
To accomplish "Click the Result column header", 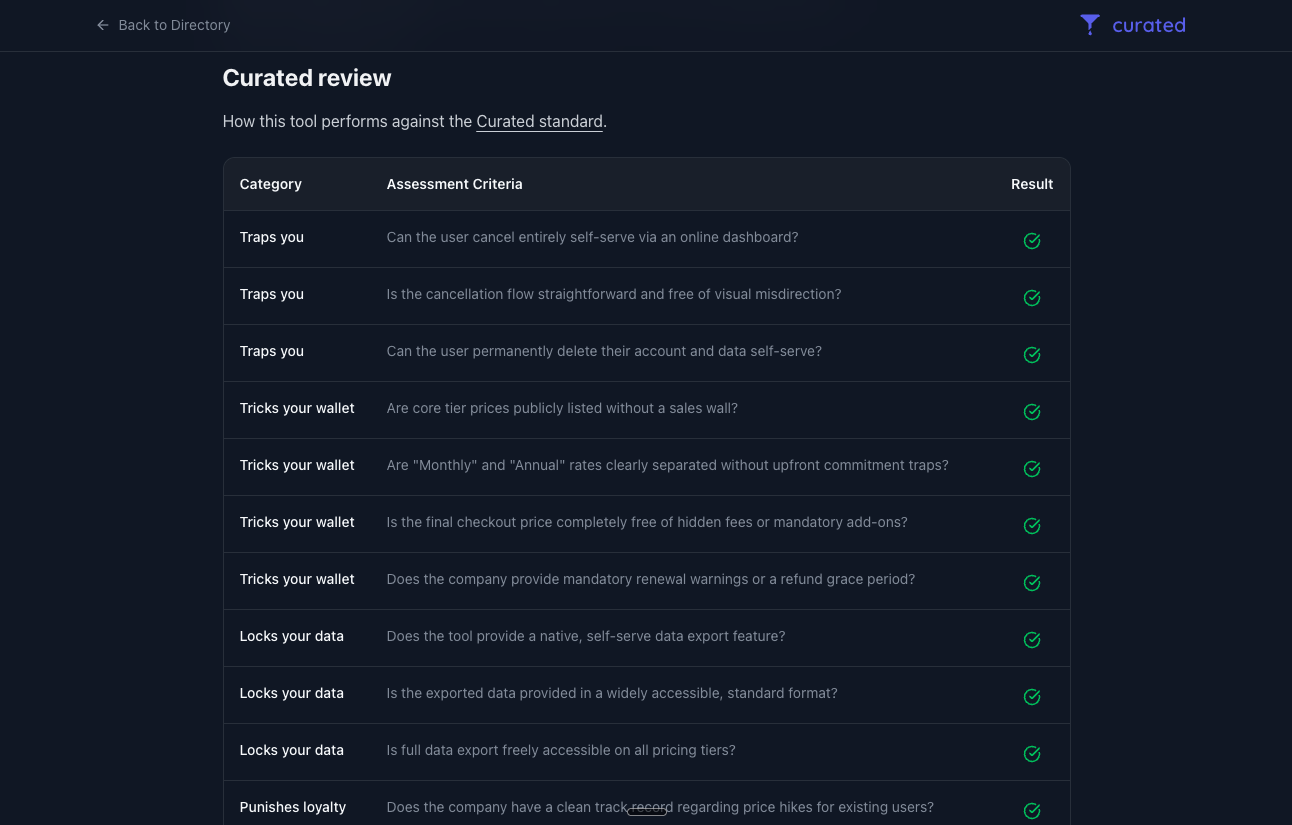I will (x=1032, y=184).
